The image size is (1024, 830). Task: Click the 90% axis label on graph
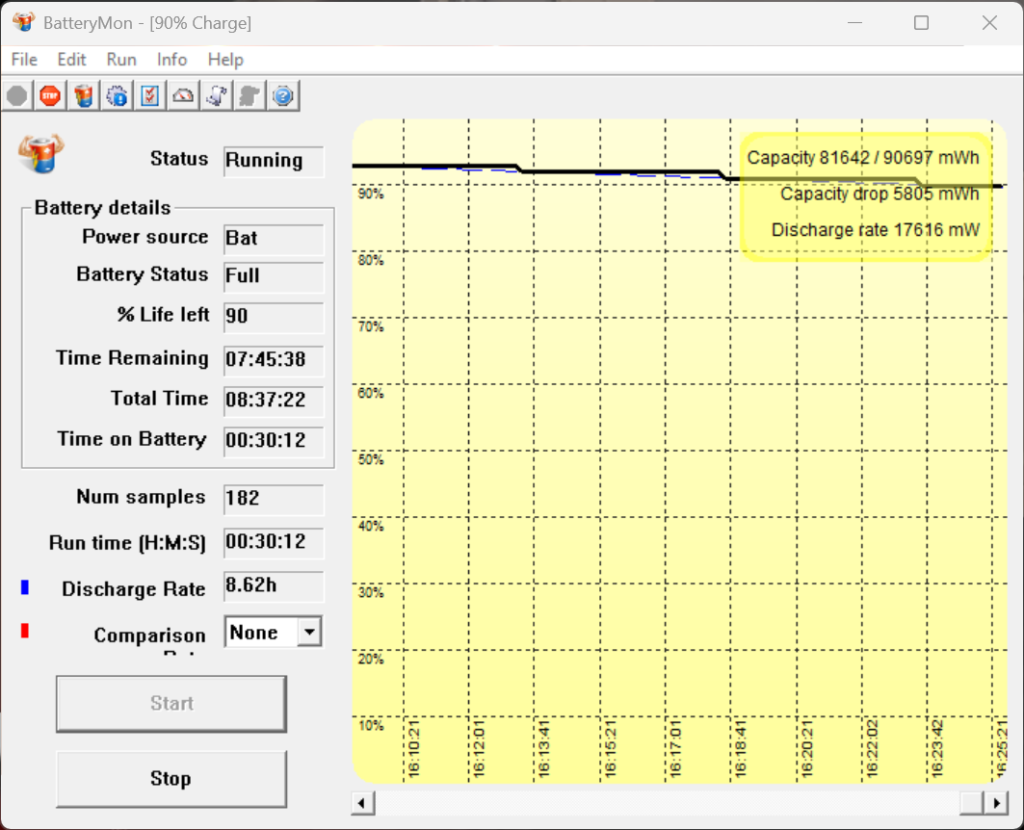point(370,194)
